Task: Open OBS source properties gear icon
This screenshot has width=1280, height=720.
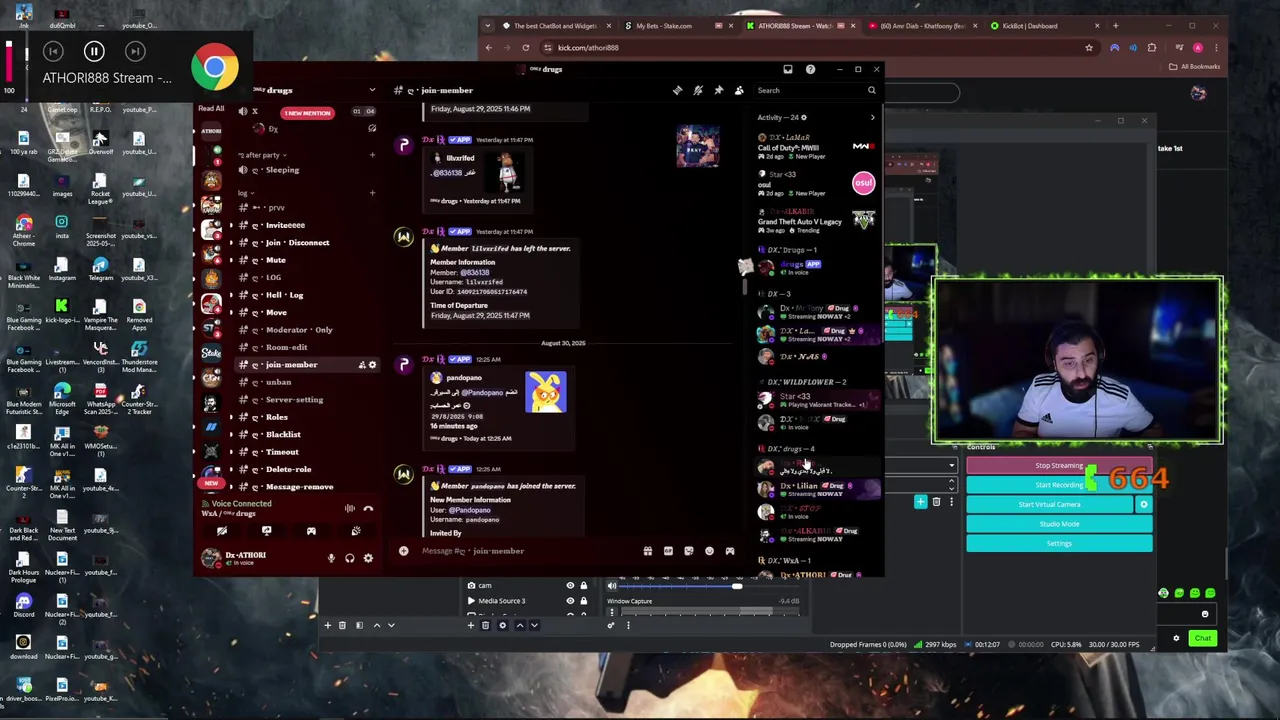Action: point(502,625)
